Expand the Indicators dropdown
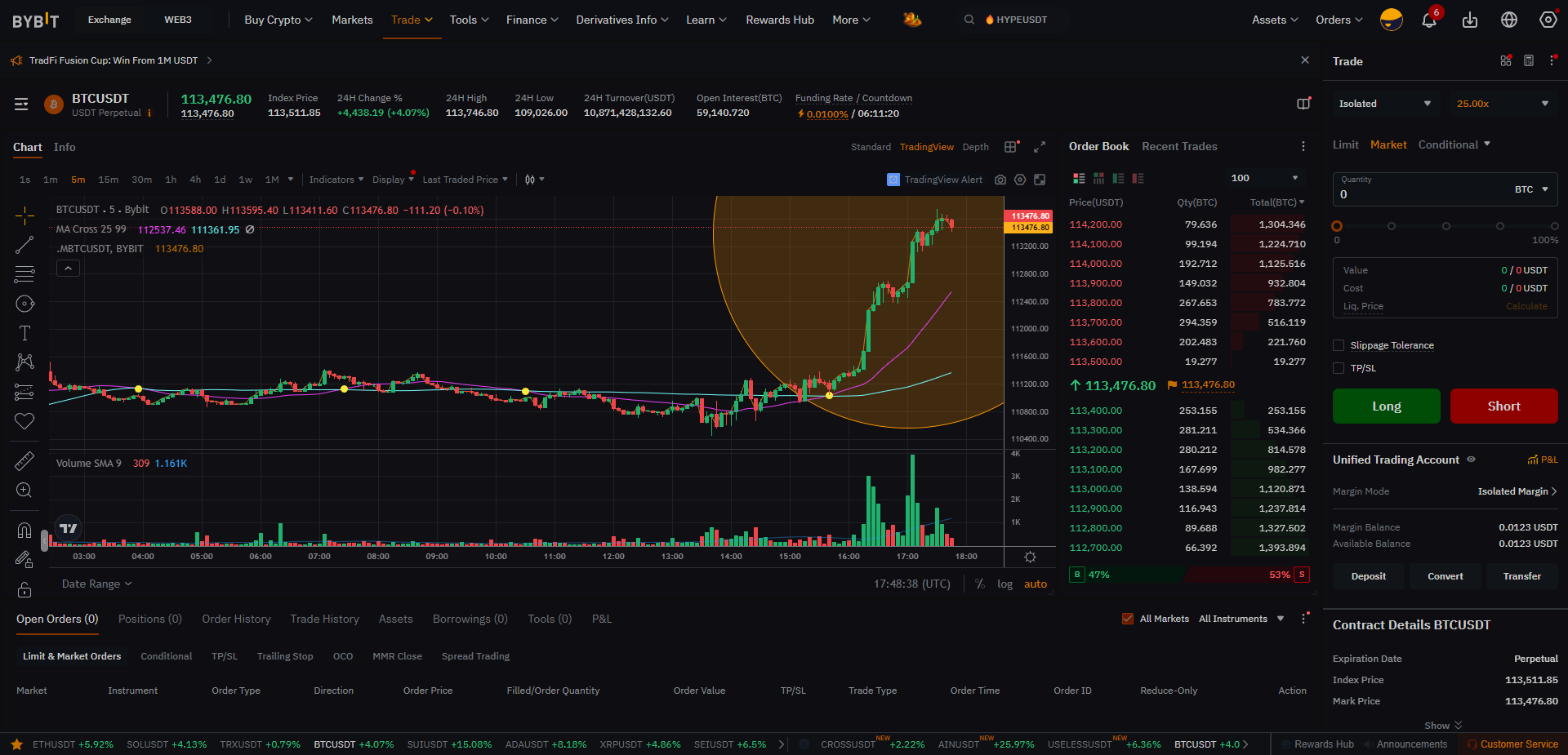Viewport: 1568px width, 755px height. (x=336, y=180)
